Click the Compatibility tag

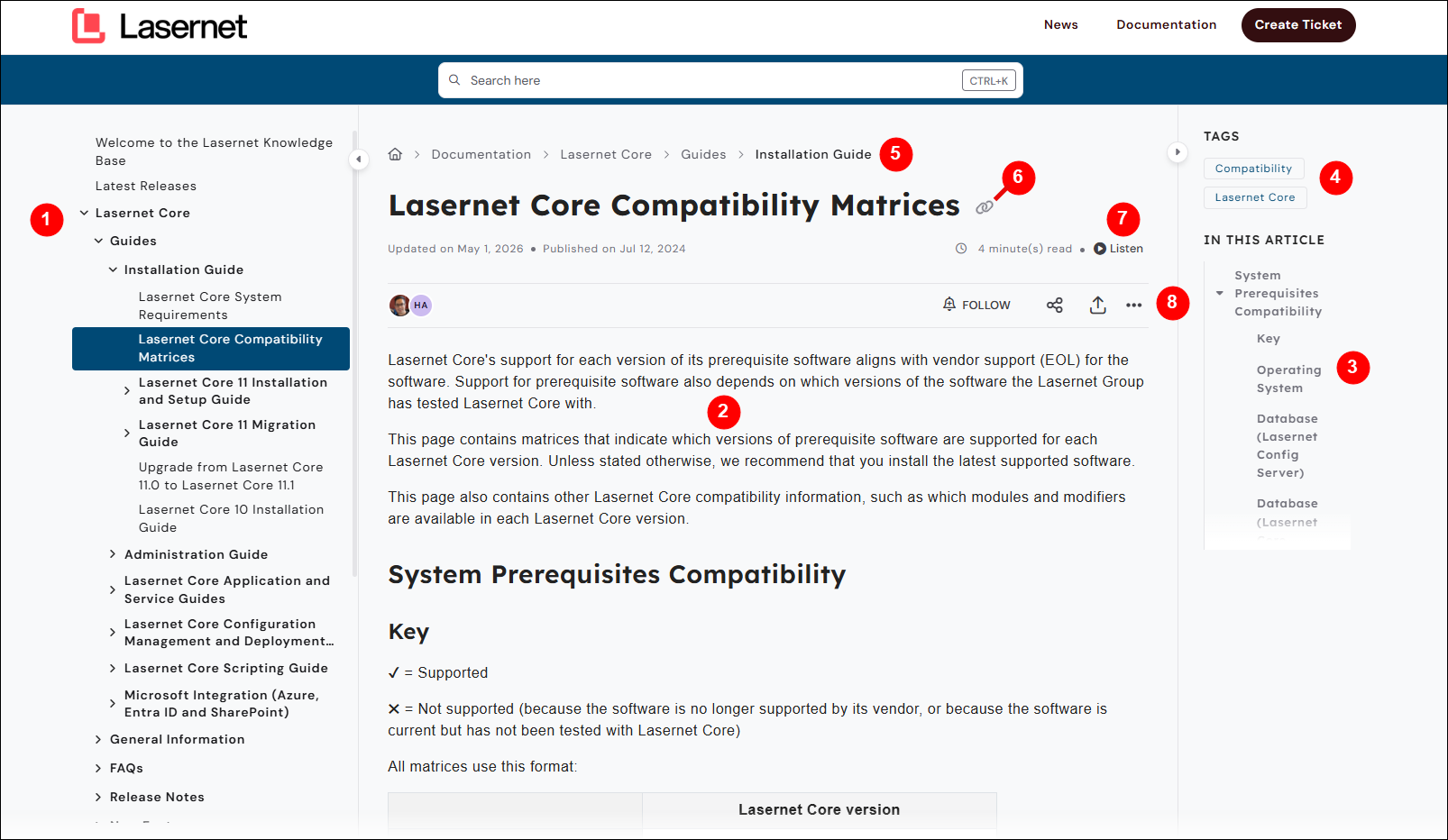pyautogui.click(x=1253, y=169)
